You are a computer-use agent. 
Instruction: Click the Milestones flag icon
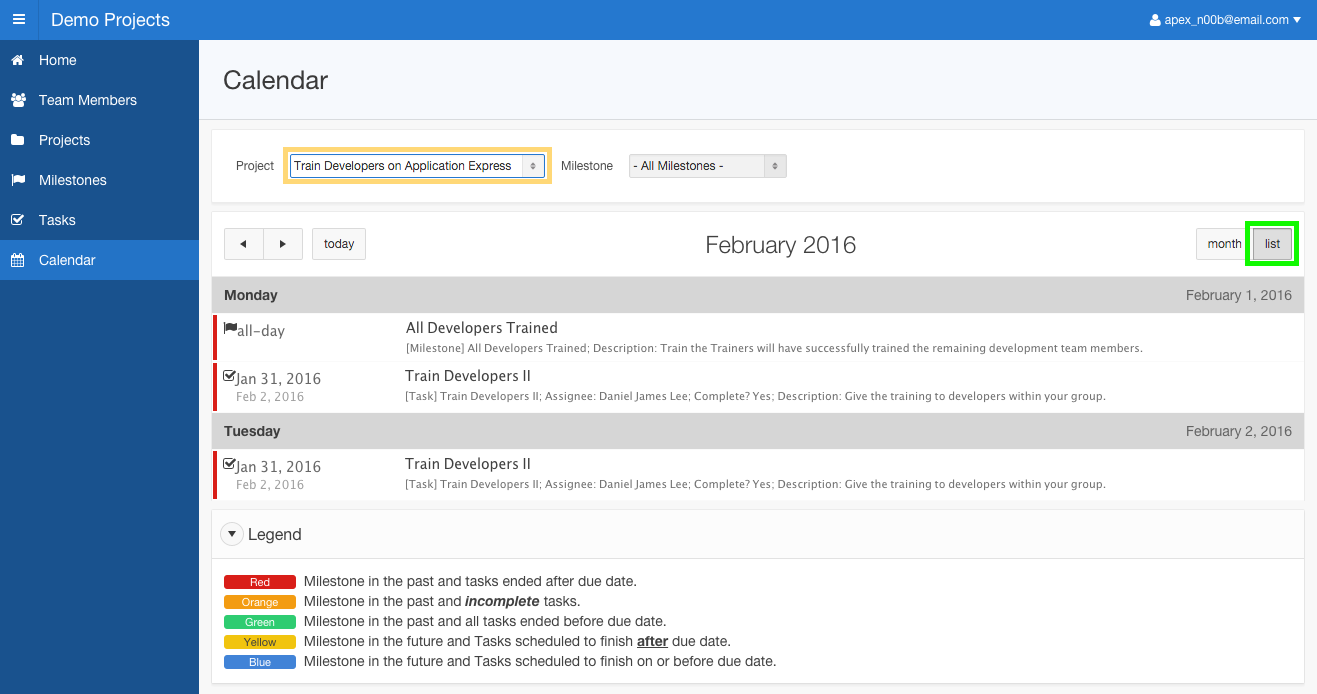click(16, 180)
